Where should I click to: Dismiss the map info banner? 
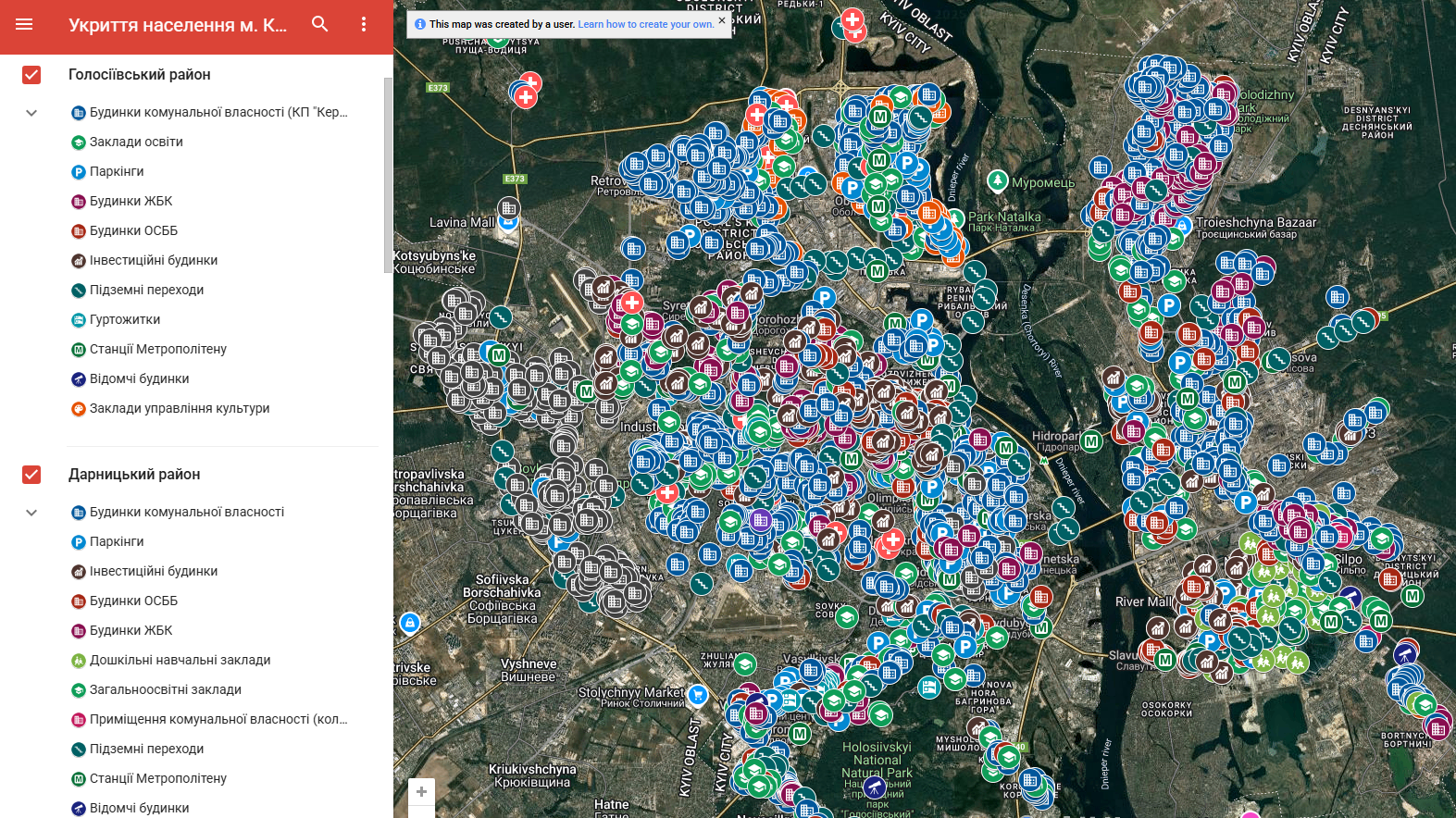click(722, 20)
